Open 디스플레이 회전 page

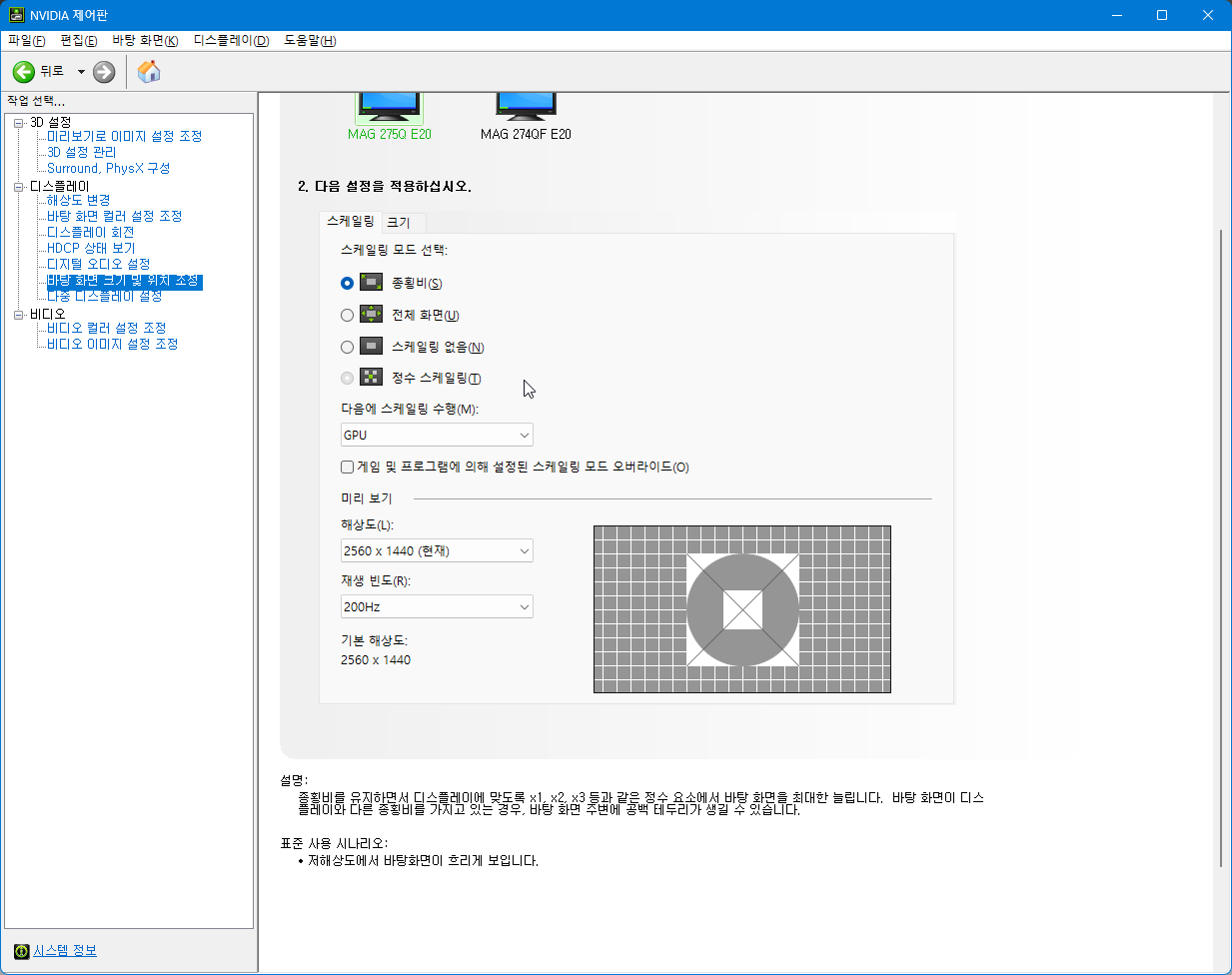(x=91, y=232)
